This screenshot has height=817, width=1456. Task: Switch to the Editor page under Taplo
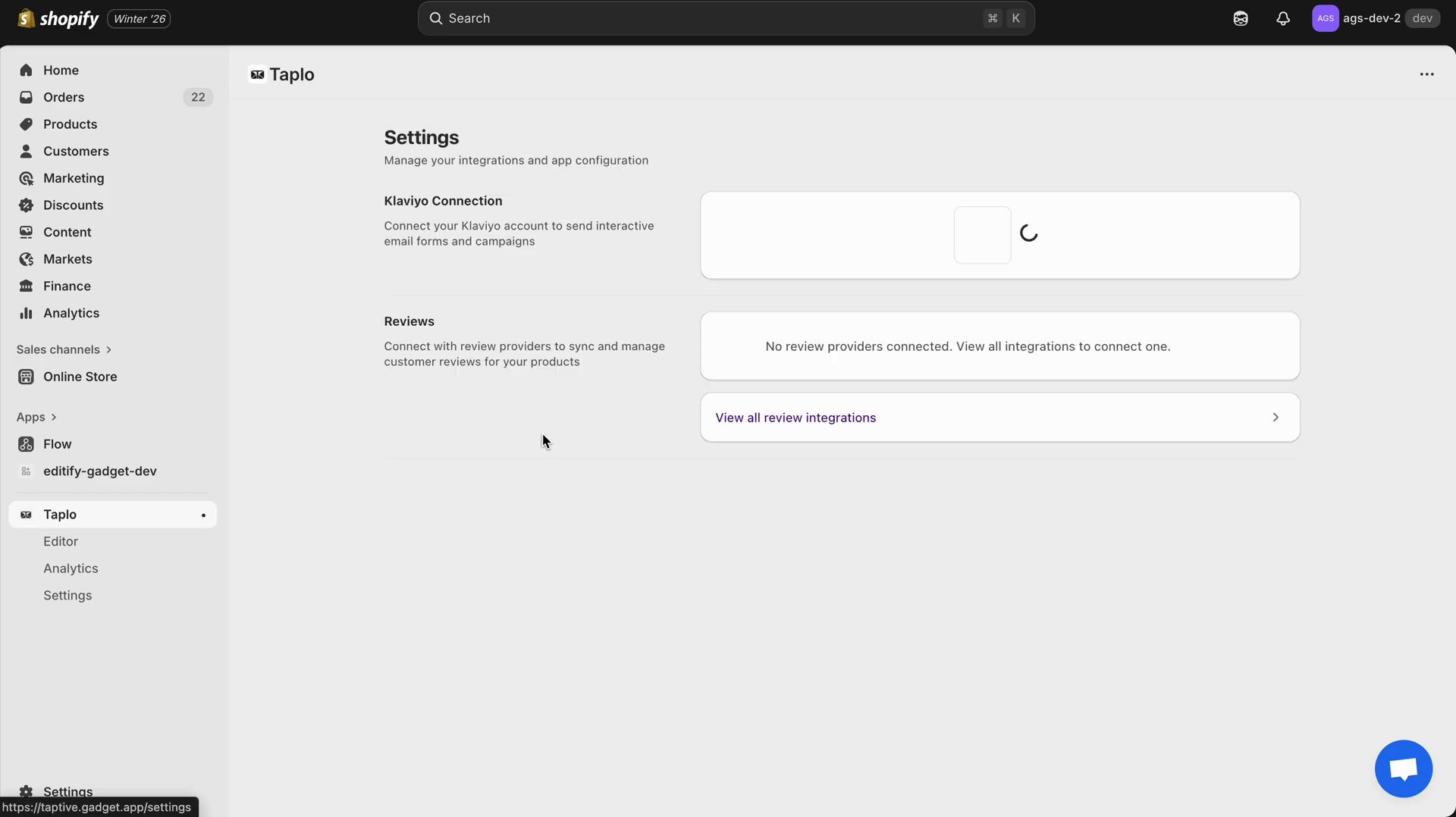pyautogui.click(x=61, y=541)
